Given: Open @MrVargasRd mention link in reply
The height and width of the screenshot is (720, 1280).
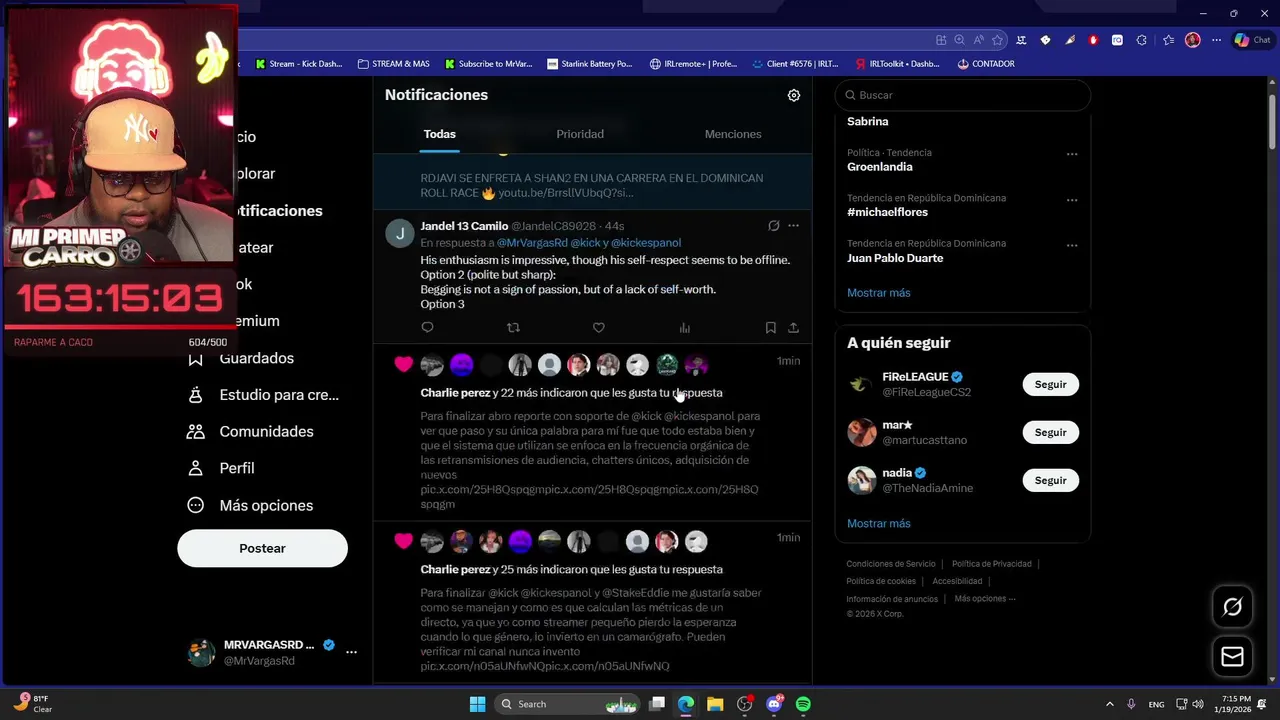Looking at the screenshot, I should tap(532, 243).
